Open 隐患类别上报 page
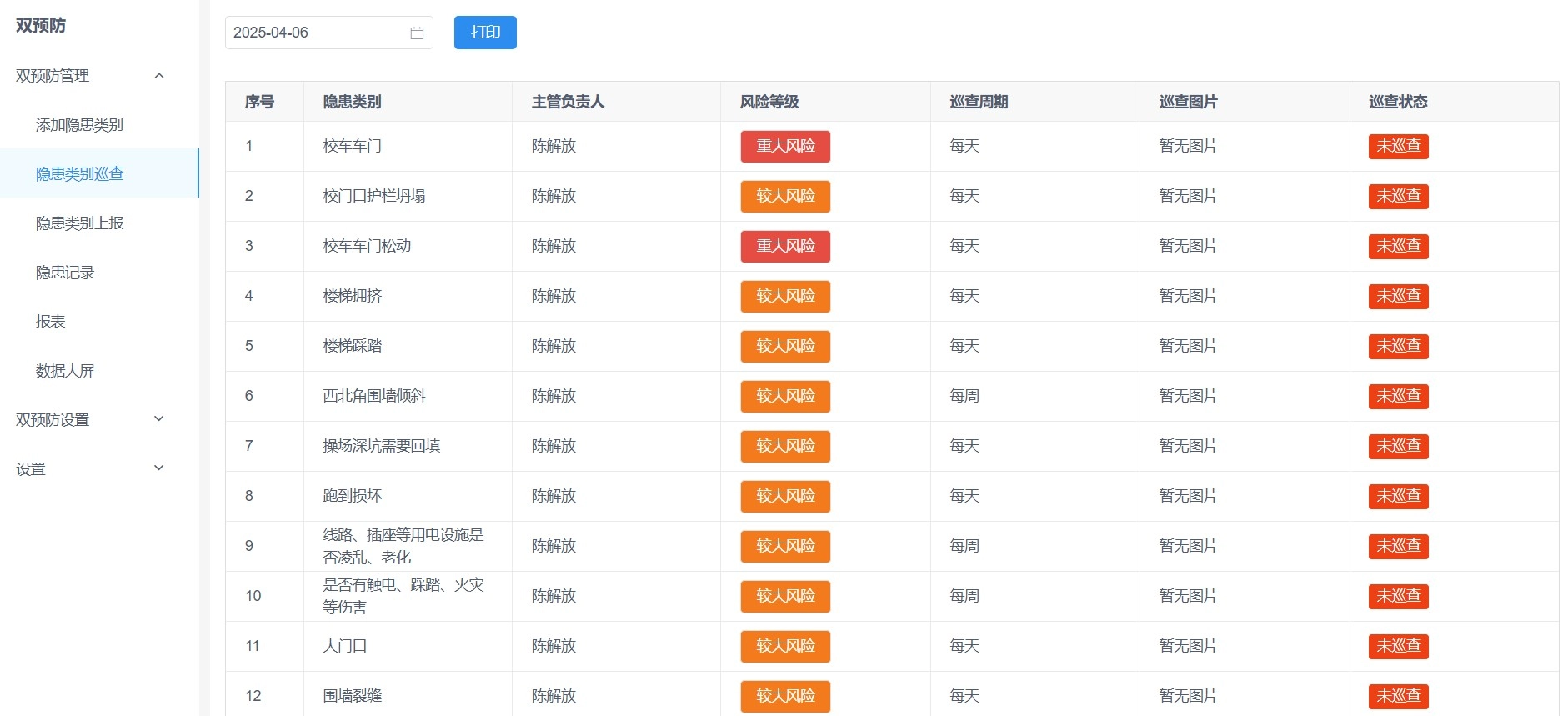Screen dimensions: 1568x716 (x=79, y=223)
